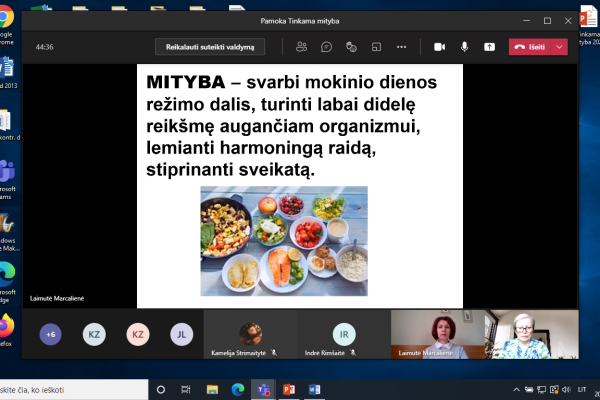Switch to Teams in the taskbar
This screenshot has height=400, width=600.
[263, 390]
